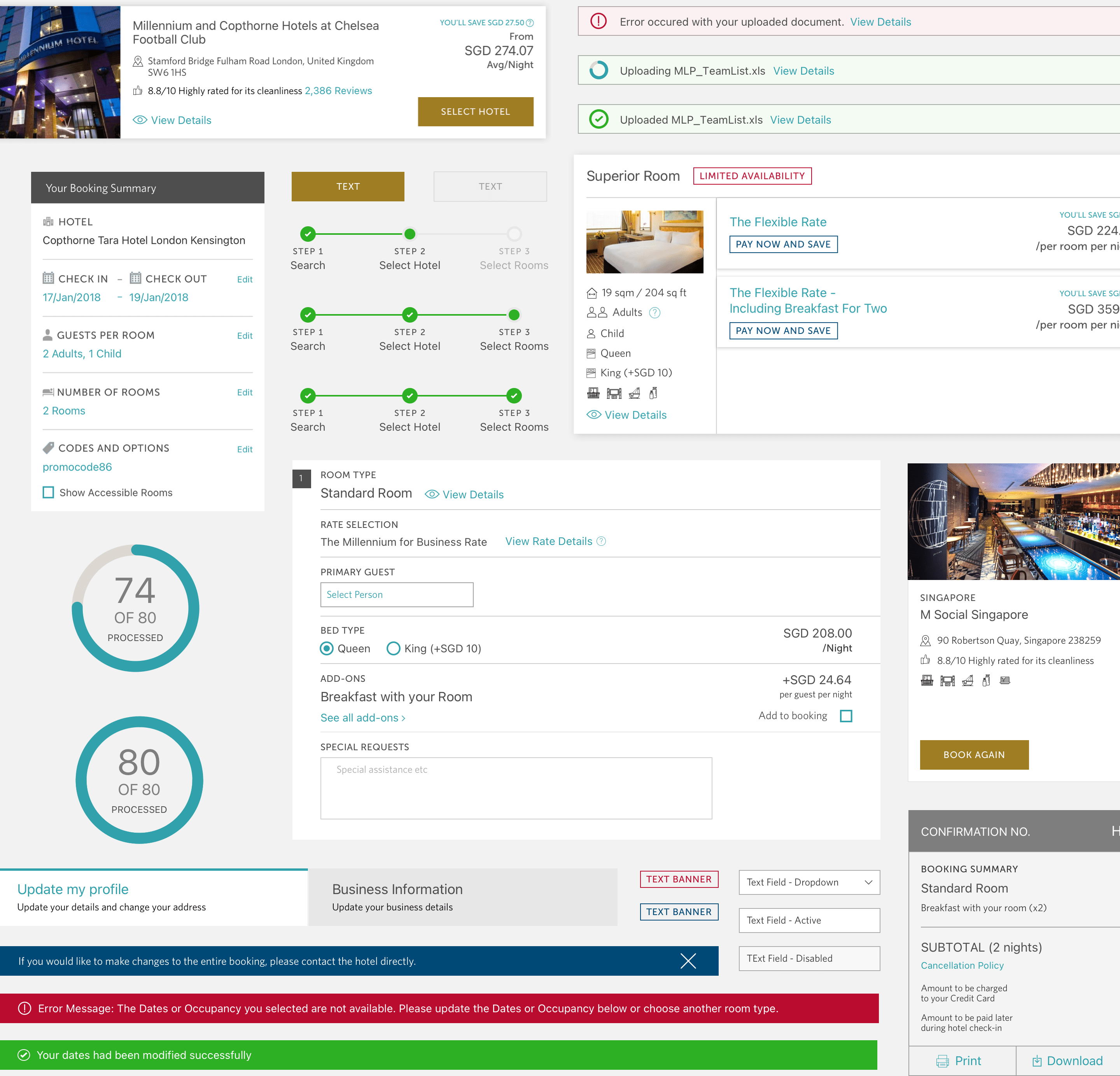Screen dimensions: 1120x1076
Task: Select the King (+SGD 10) radio button
Action: pyautogui.click(x=393, y=648)
